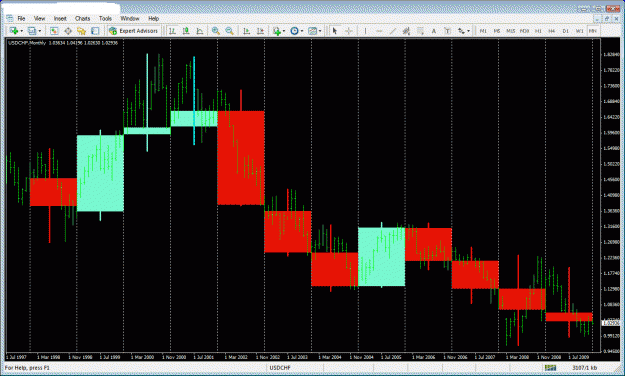This screenshot has height=376, width=625.
Task: Click the chart document icon beside File
Action: point(9,18)
